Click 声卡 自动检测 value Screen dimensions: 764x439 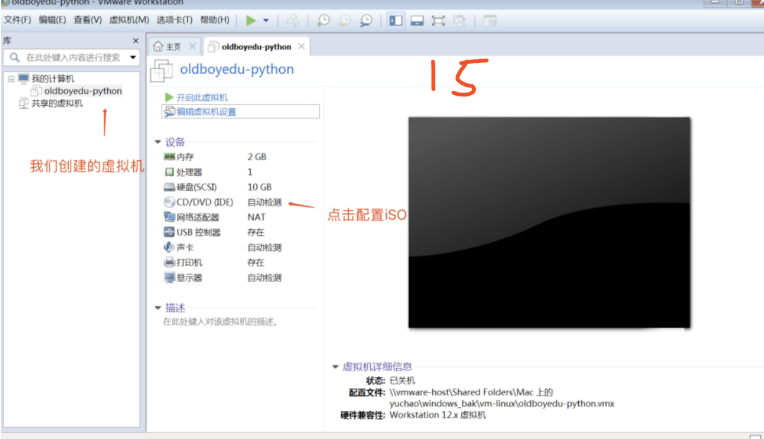265,248
